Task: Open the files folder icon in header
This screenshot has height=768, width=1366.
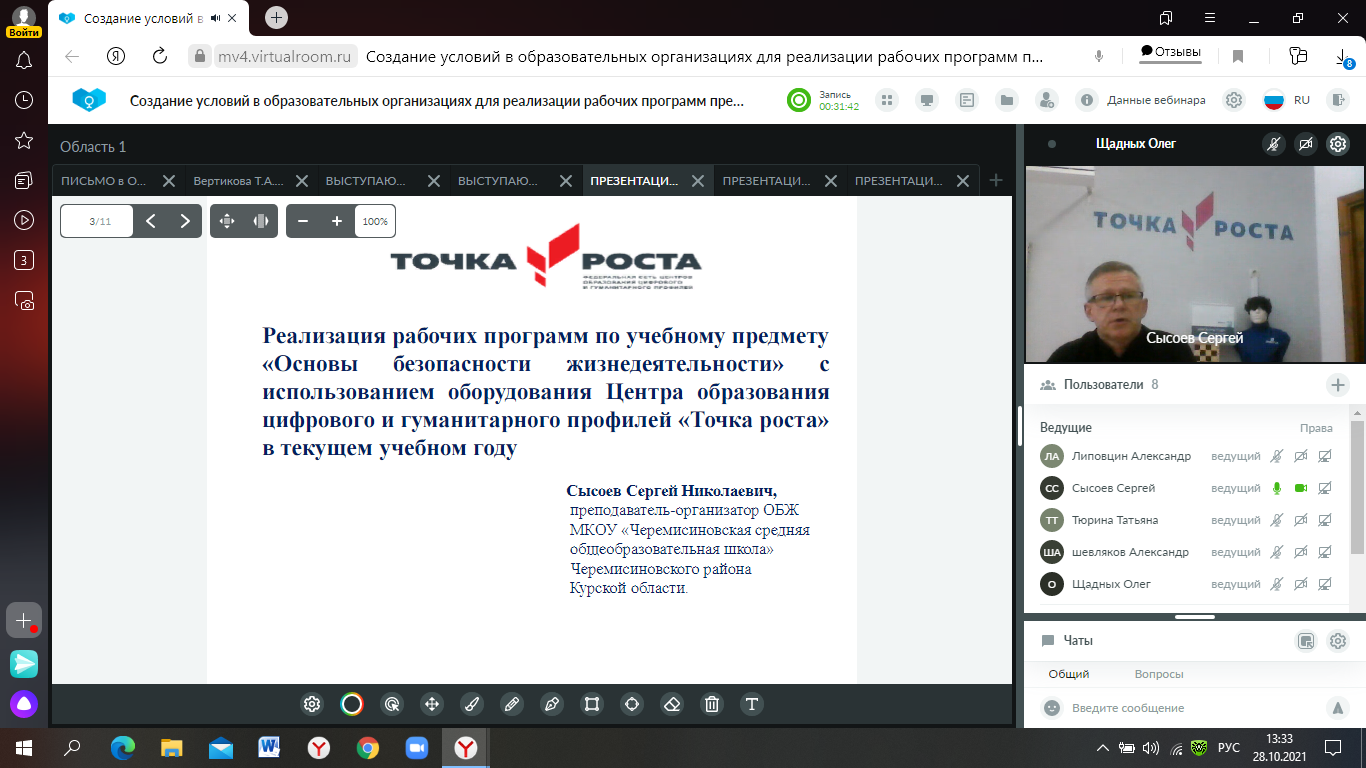Action: coord(1007,100)
